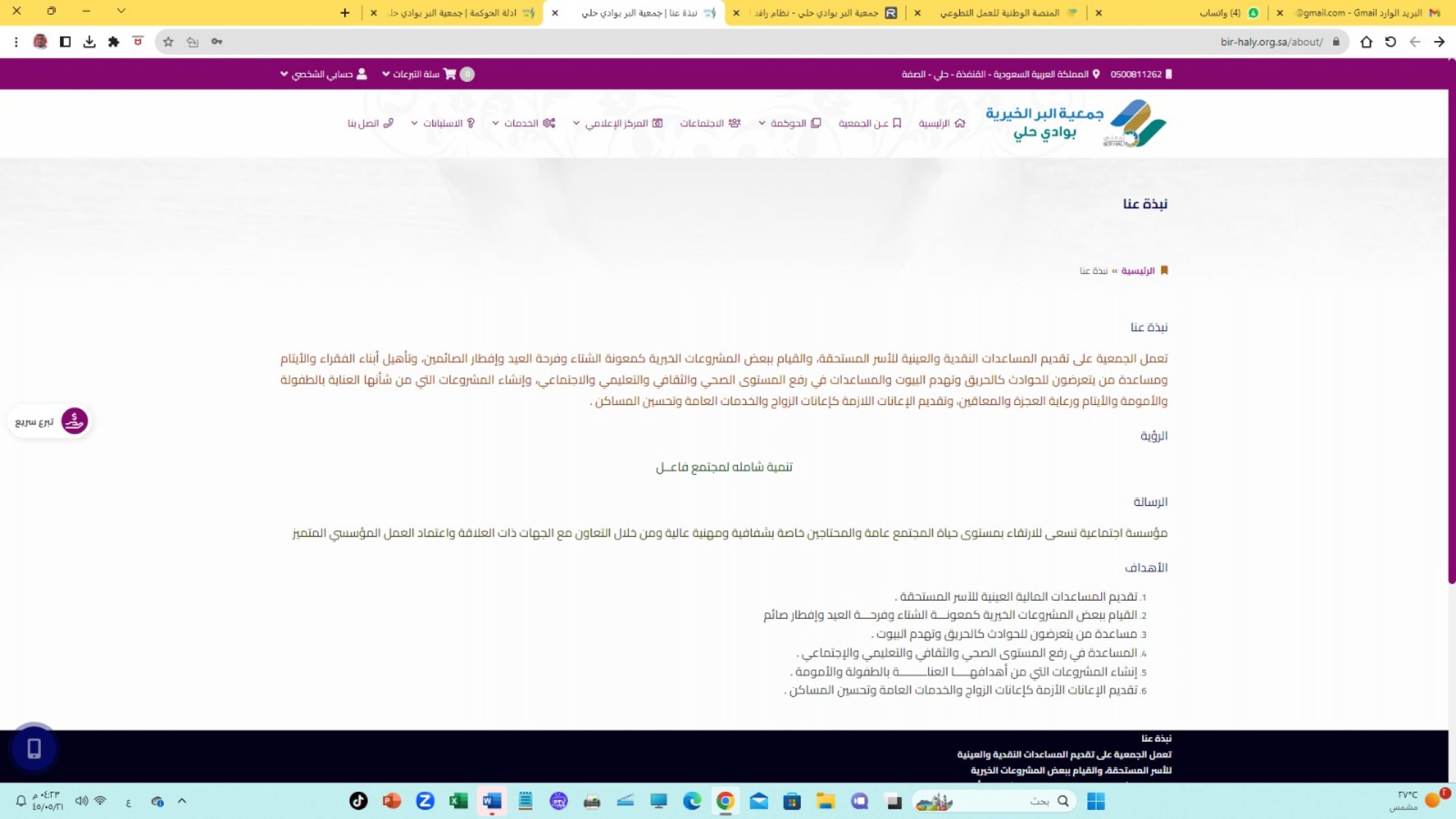The width and height of the screenshot is (1456, 819).
Task: Open the Extensions puzzle menu
Action: click(113, 42)
